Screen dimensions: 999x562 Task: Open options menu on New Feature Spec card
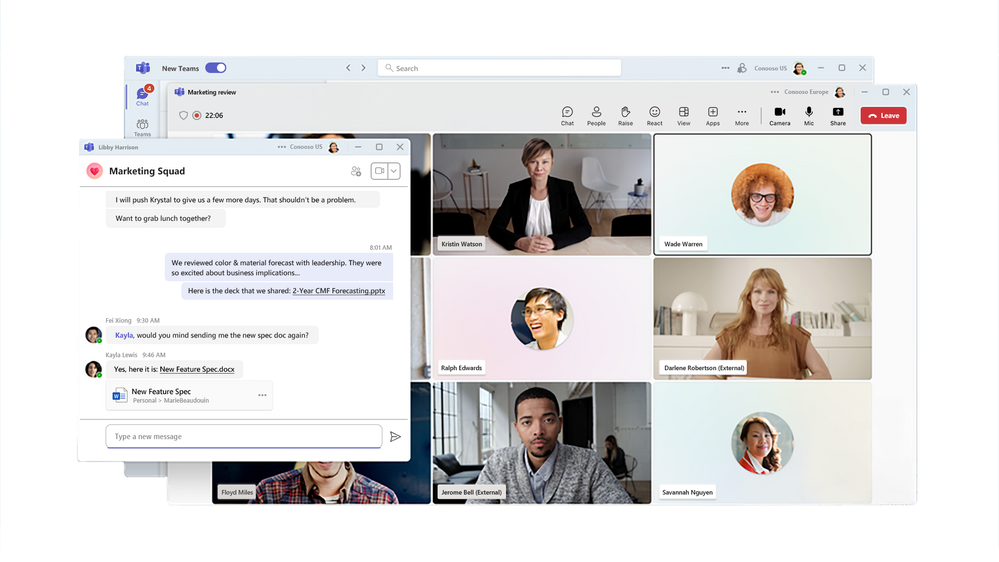coord(262,395)
